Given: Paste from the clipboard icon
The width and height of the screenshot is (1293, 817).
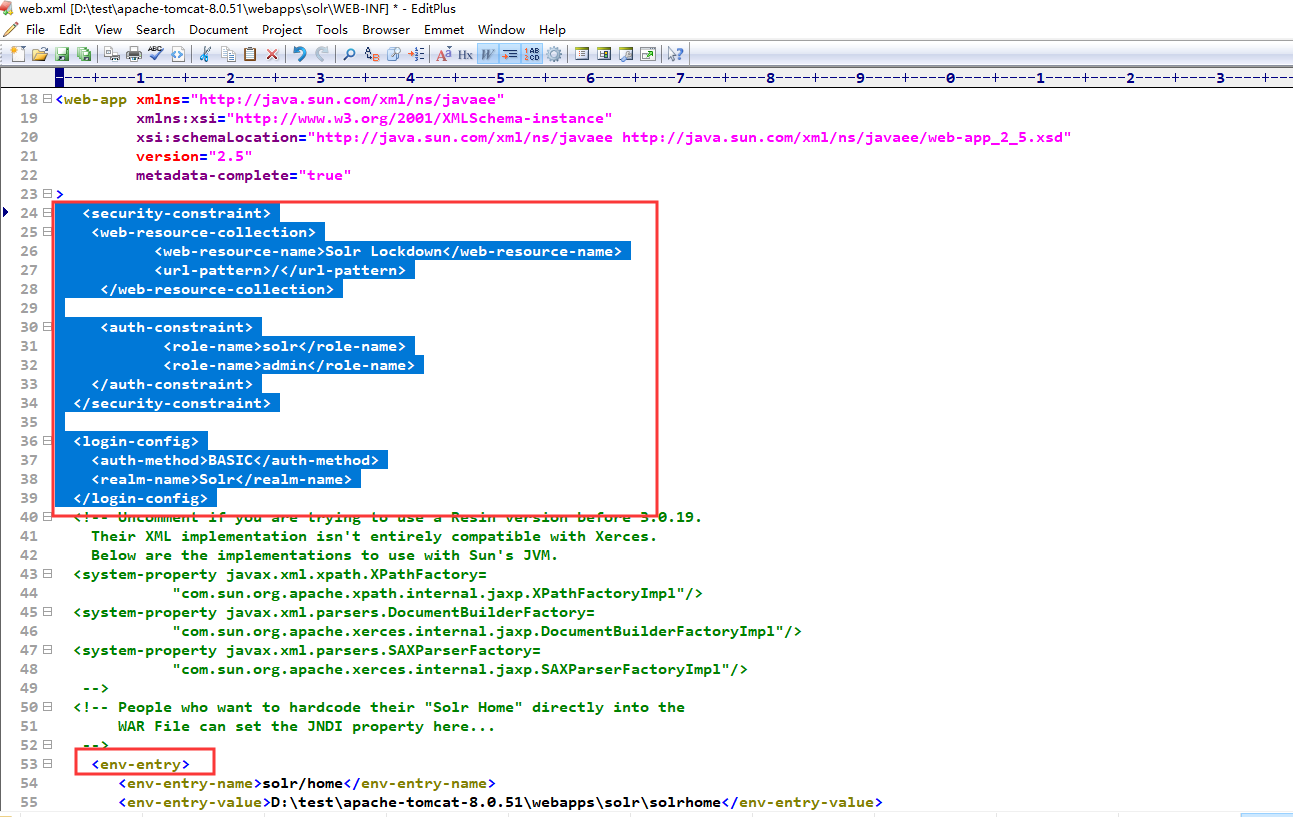Looking at the screenshot, I should [250, 54].
